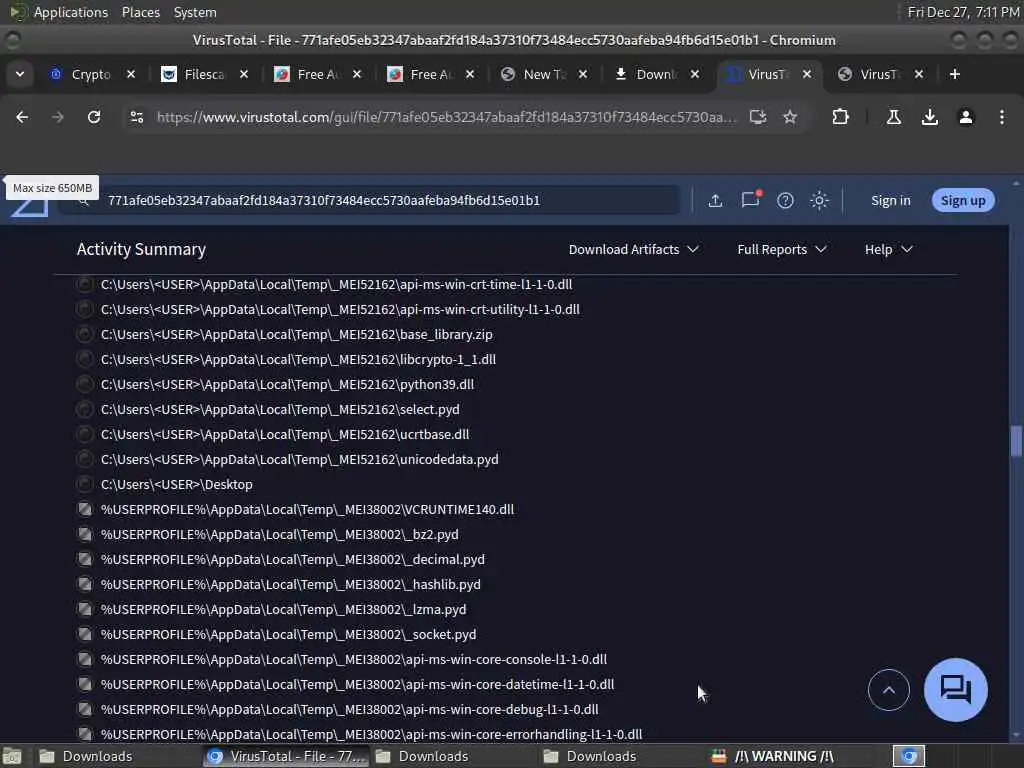Click the scroll-to-top arrow button

point(888,690)
